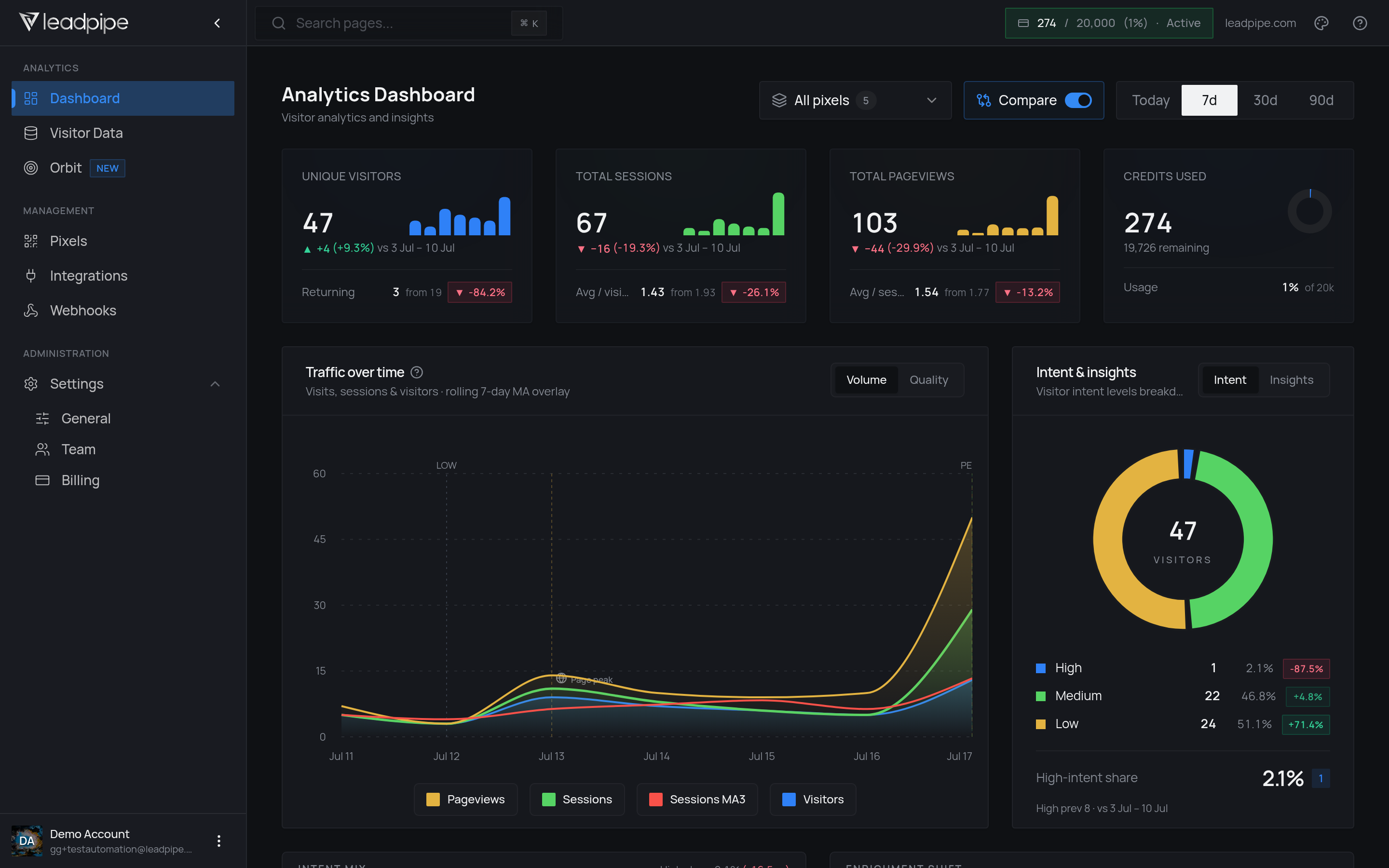Click the help question mark icon
This screenshot has height=868, width=1389.
pos(1360,23)
